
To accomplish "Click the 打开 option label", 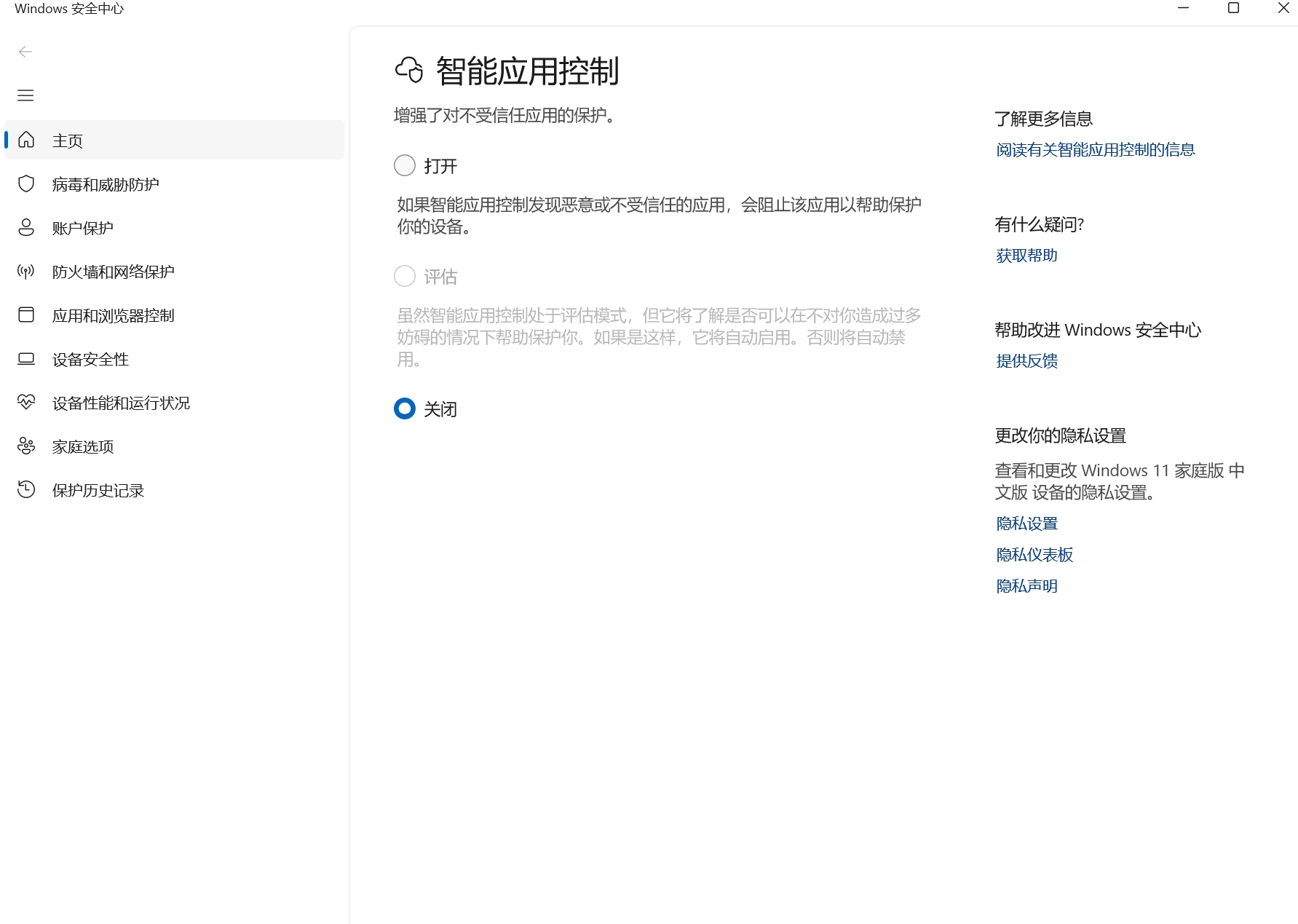I will tap(440, 166).
